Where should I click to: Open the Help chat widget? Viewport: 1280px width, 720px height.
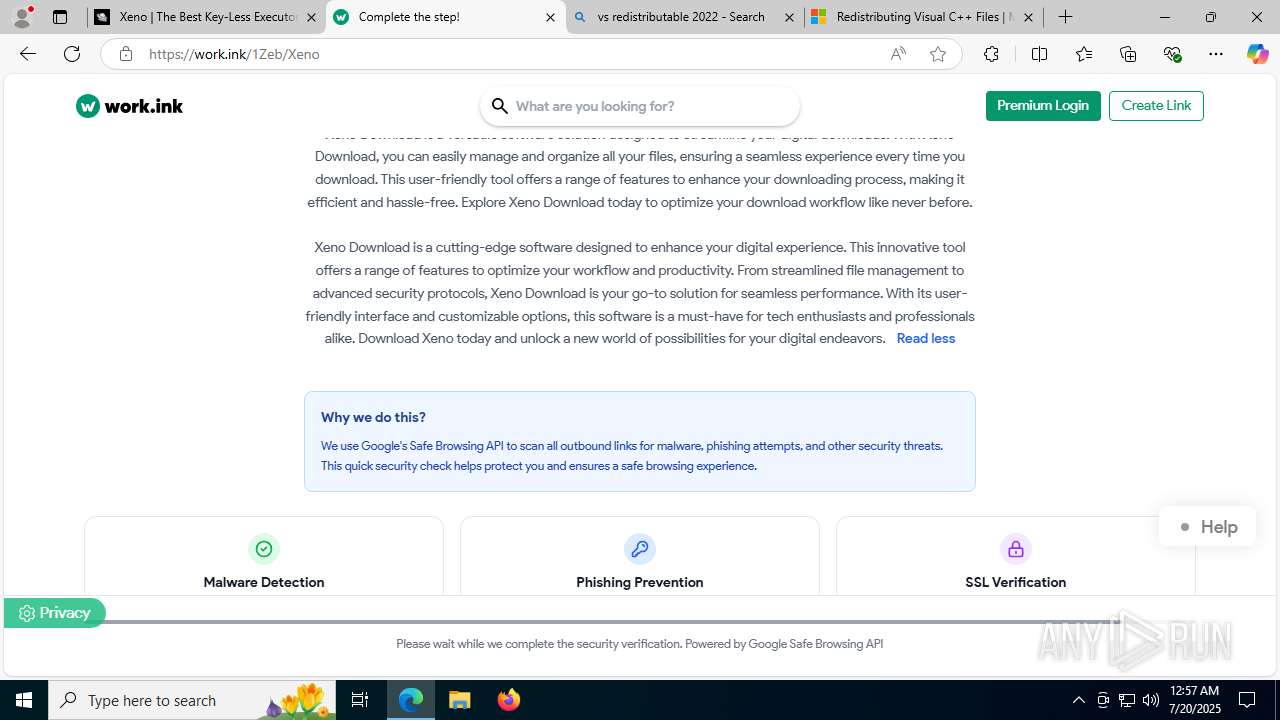click(x=1207, y=527)
